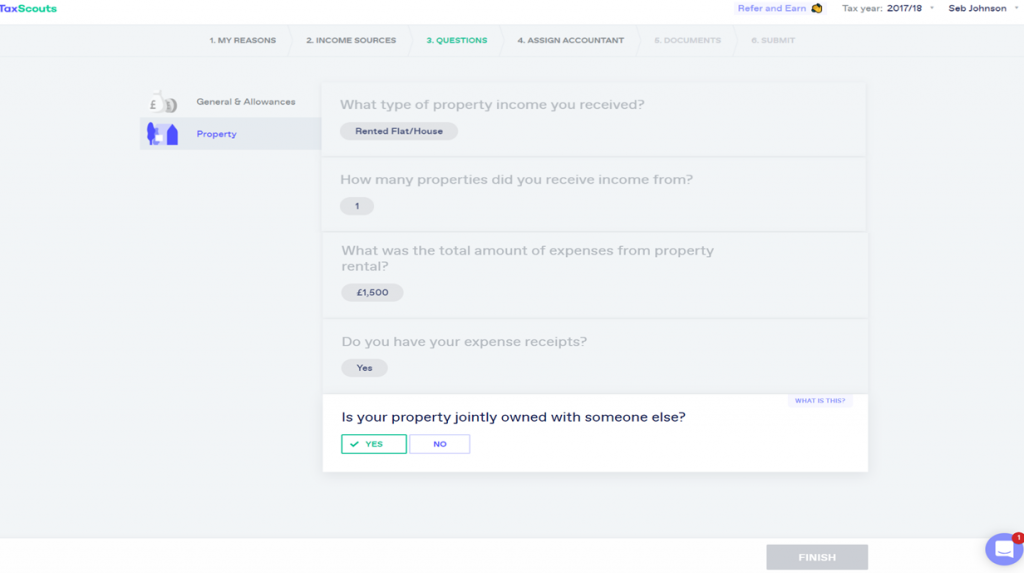Edit the number of properties answer 1
1024x573 pixels.
point(357,206)
